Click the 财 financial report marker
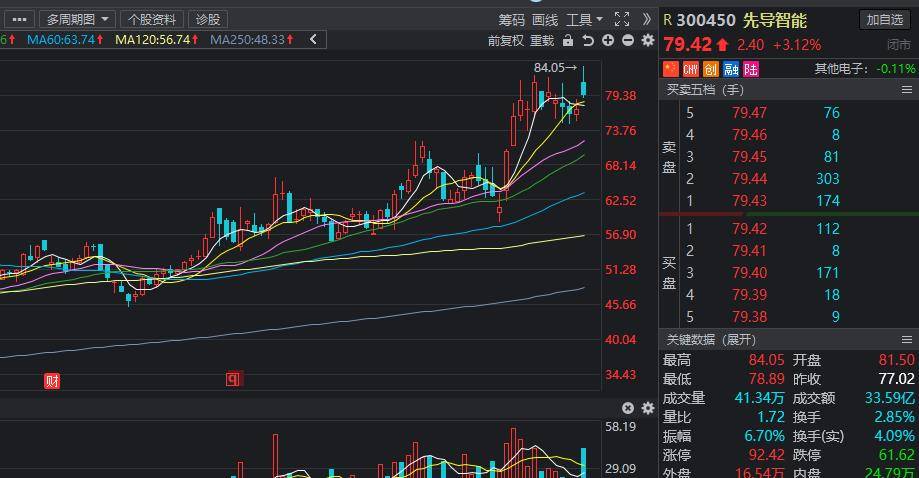919x478 pixels. [x=52, y=380]
